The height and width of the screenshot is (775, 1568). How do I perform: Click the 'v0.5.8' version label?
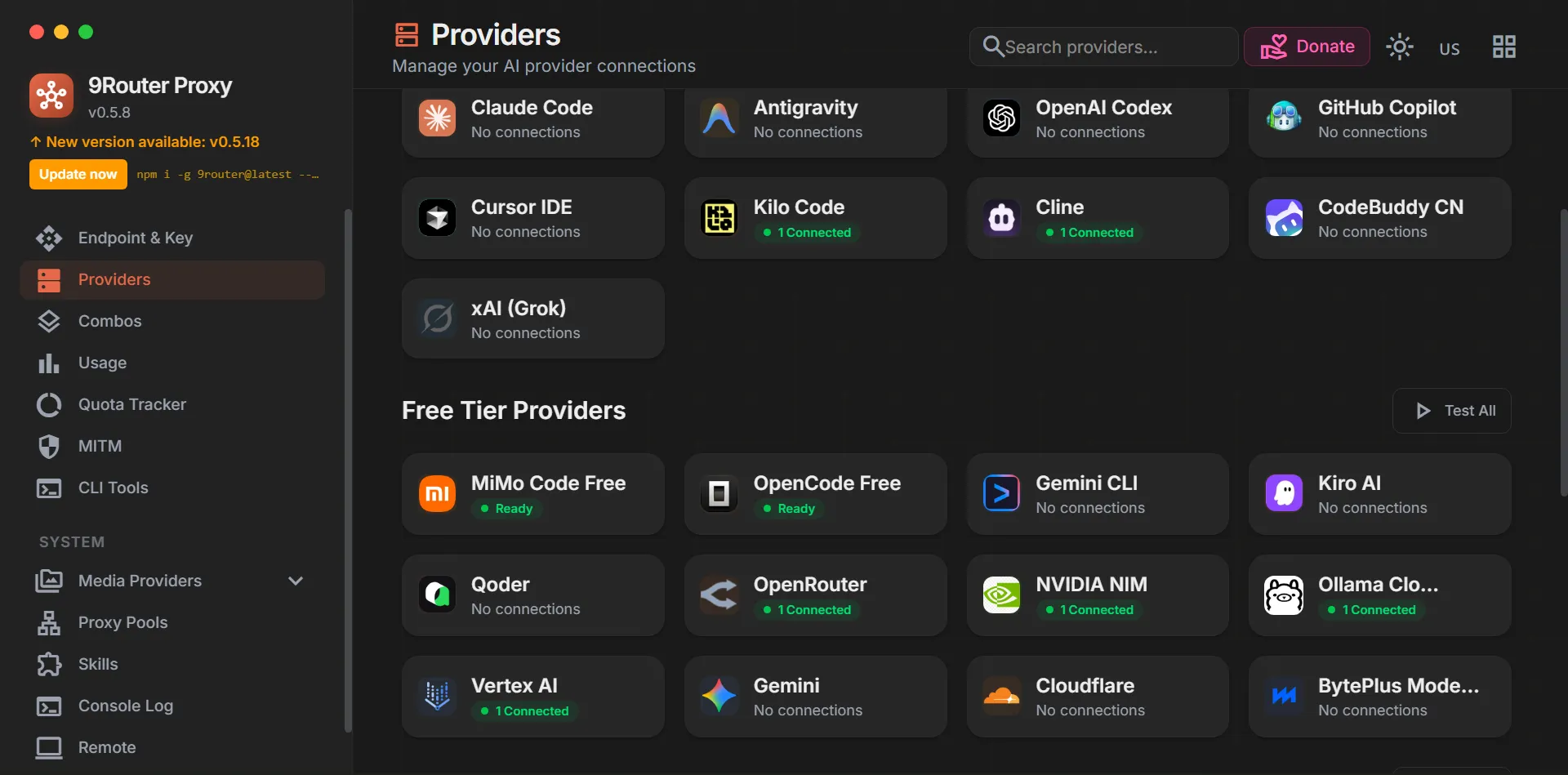click(109, 113)
